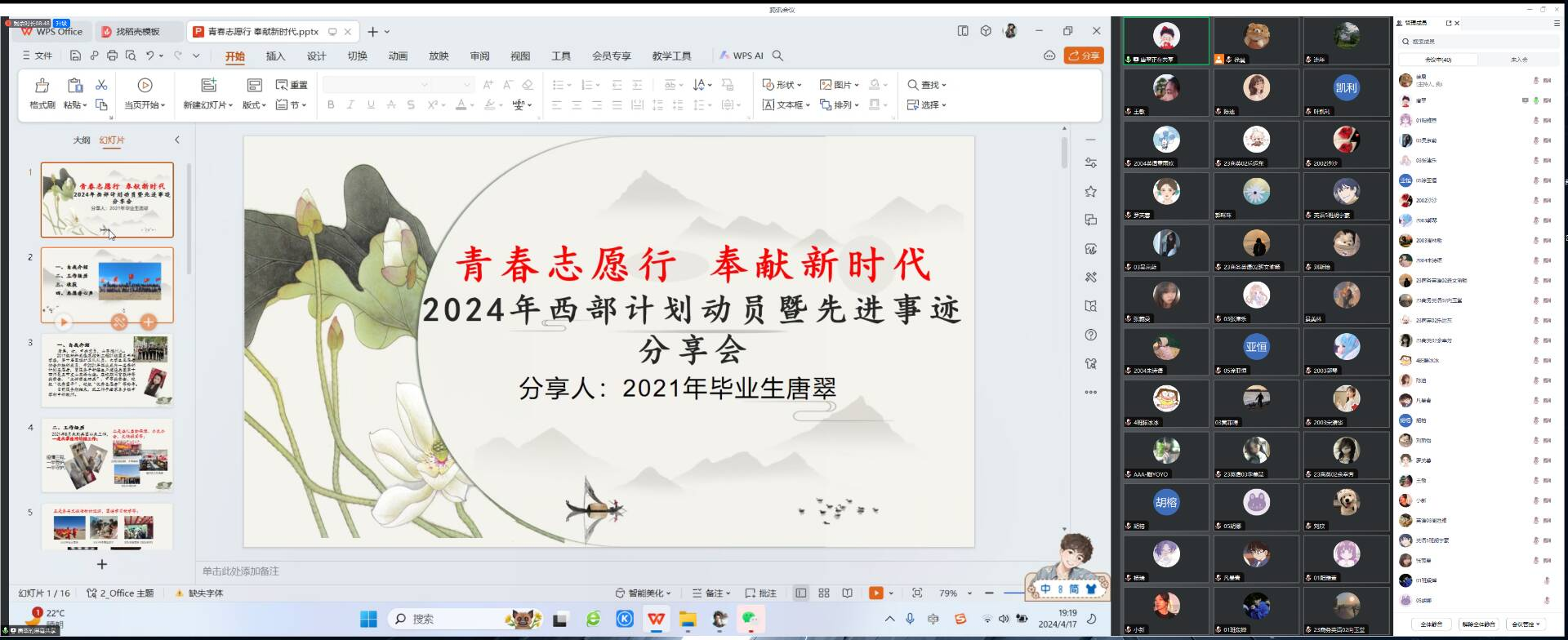Open the Insert (插入) ribbon tab
Screen dimensions: 1568x640
[x=275, y=56]
